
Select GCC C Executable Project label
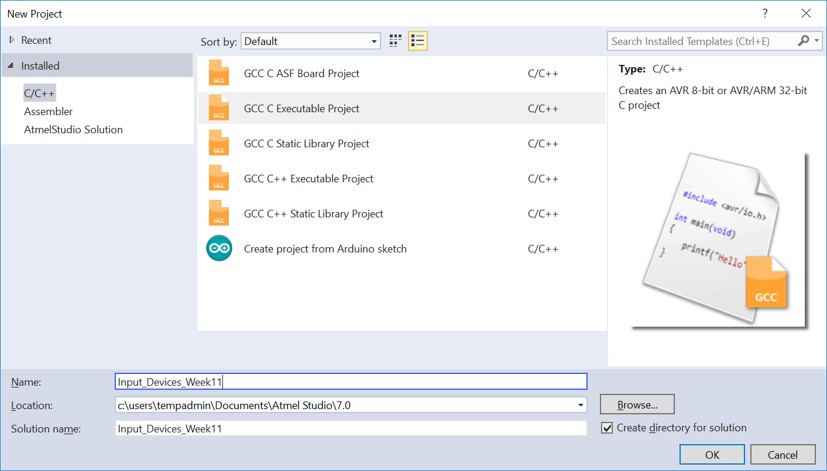[301, 108]
